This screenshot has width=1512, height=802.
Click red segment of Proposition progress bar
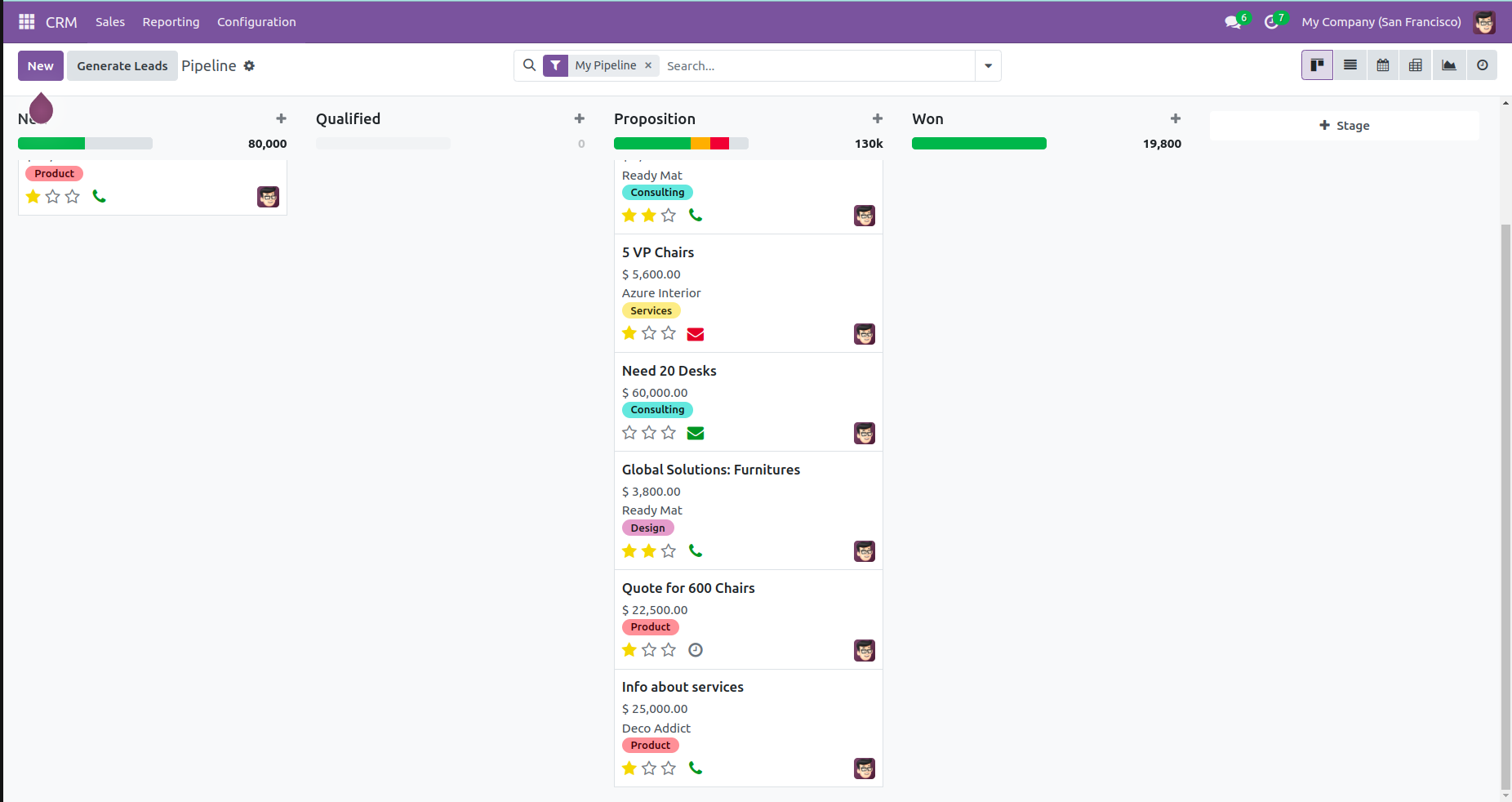click(x=719, y=144)
